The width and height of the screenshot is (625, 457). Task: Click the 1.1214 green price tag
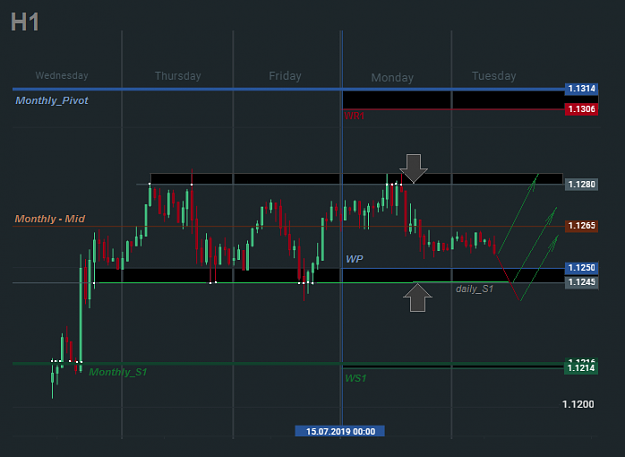click(x=581, y=368)
